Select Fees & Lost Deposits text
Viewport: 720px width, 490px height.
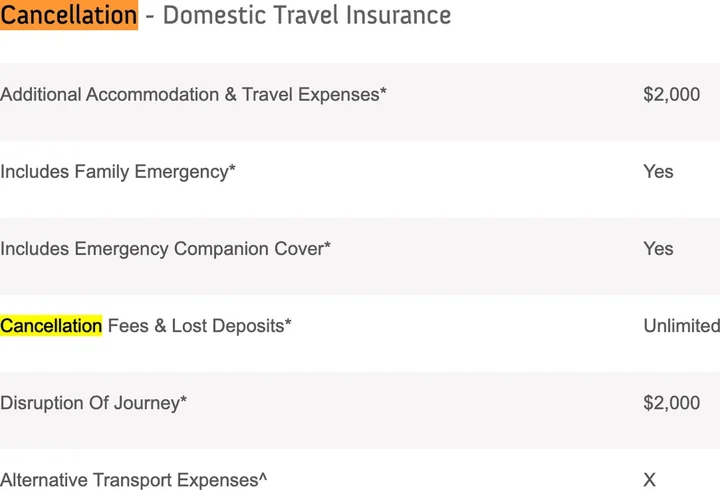pos(195,326)
